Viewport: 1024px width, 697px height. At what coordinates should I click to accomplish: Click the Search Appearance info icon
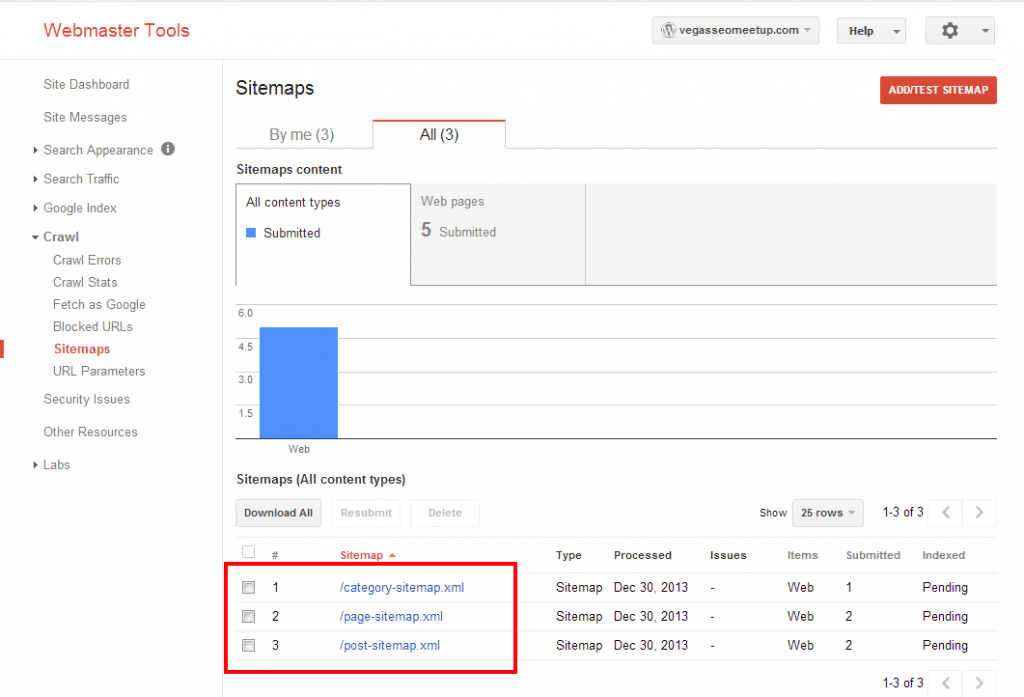pyautogui.click(x=168, y=149)
